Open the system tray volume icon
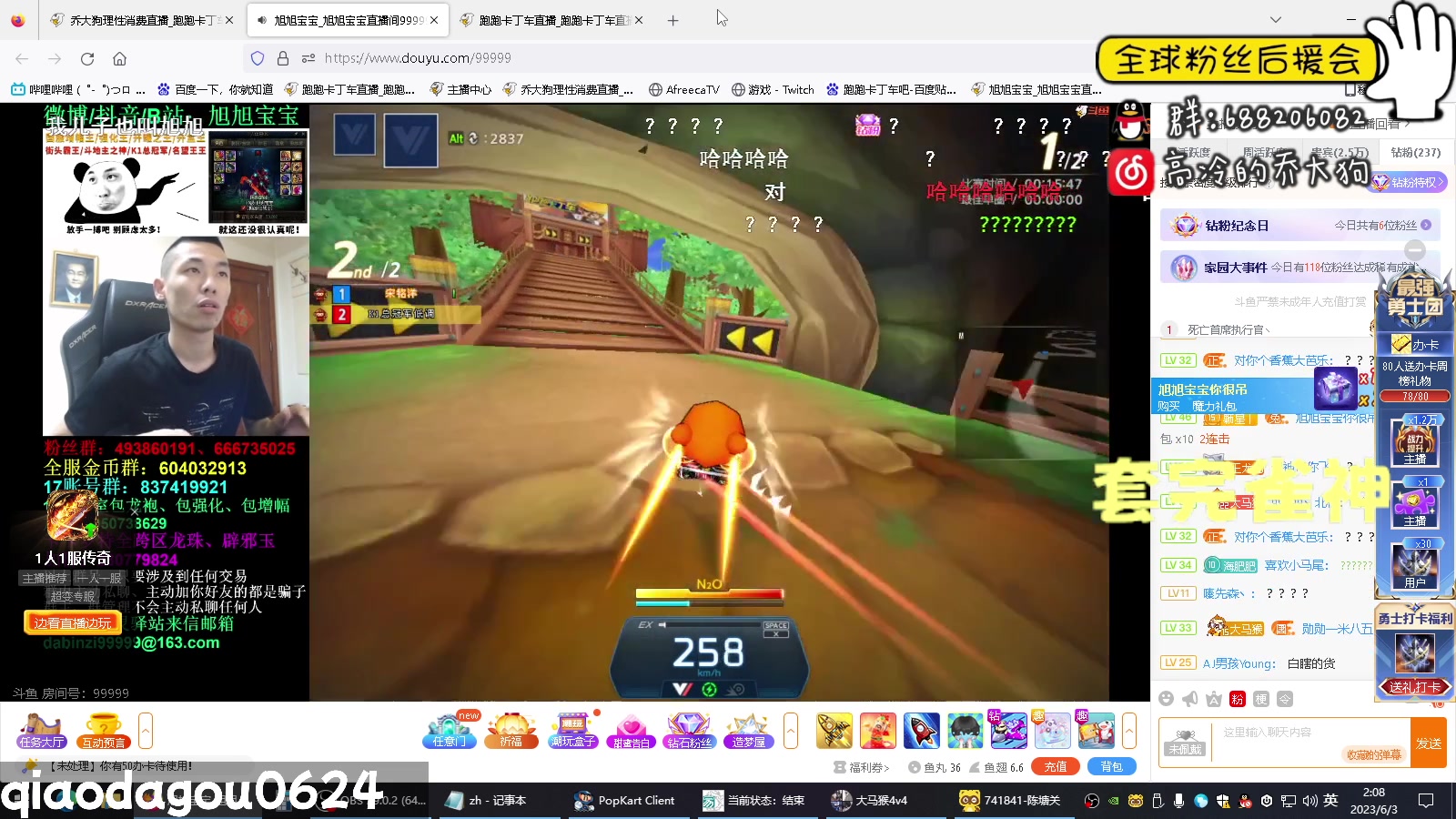Image resolution: width=1456 pixels, height=819 pixels. click(1309, 801)
